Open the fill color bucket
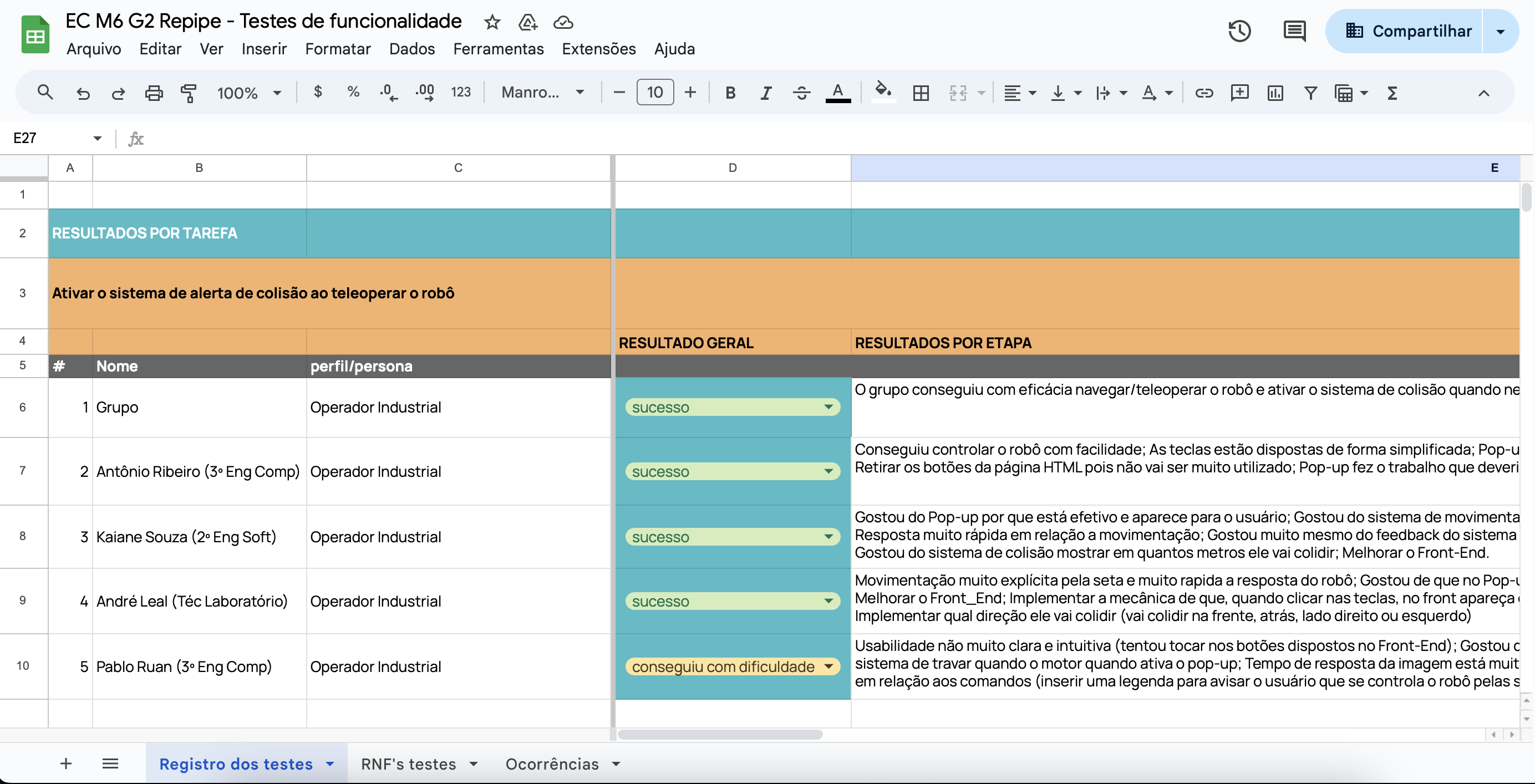The height and width of the screenshot is (784, 1535). click(x=883, y=91)
